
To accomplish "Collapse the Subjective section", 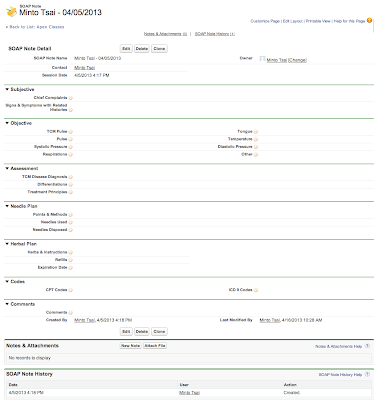I will pyautogui.click(x=7, y=89).
